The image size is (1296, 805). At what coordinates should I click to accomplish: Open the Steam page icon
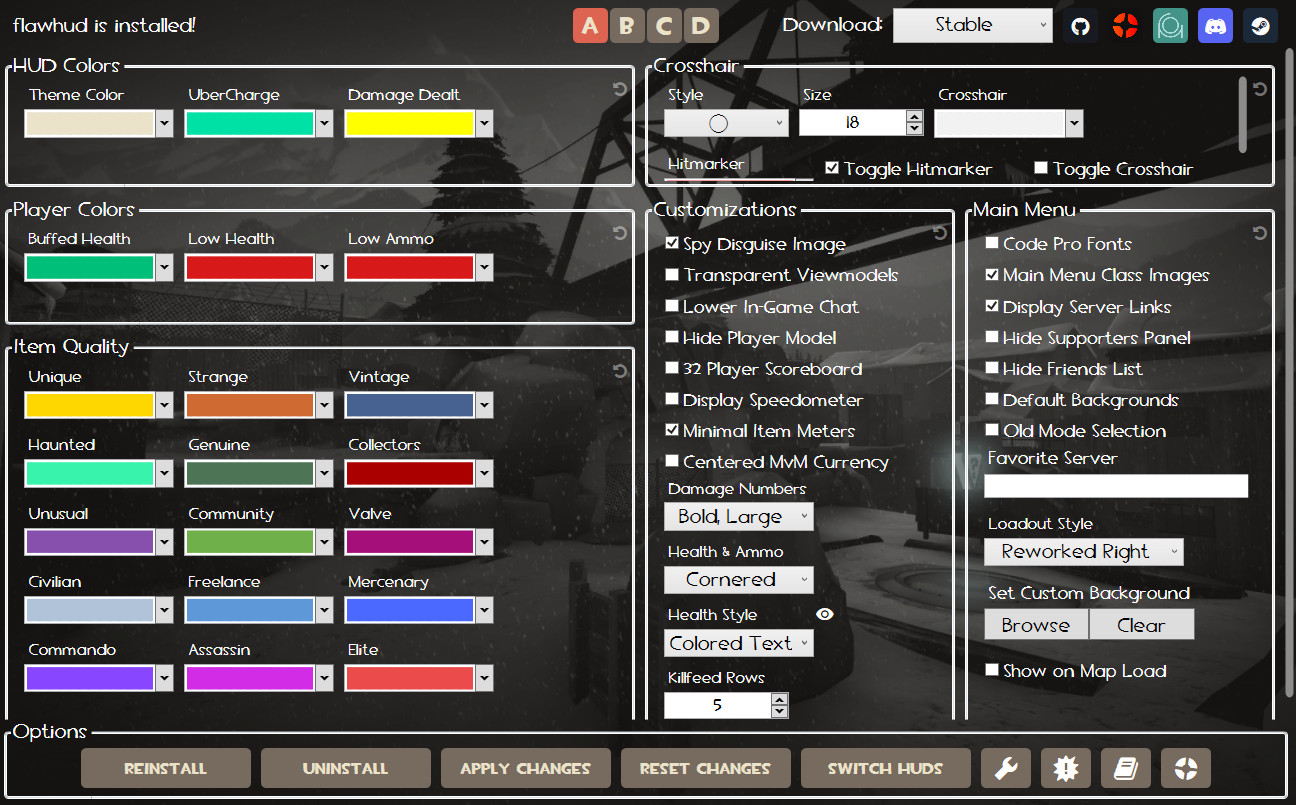click(1260, 25)
